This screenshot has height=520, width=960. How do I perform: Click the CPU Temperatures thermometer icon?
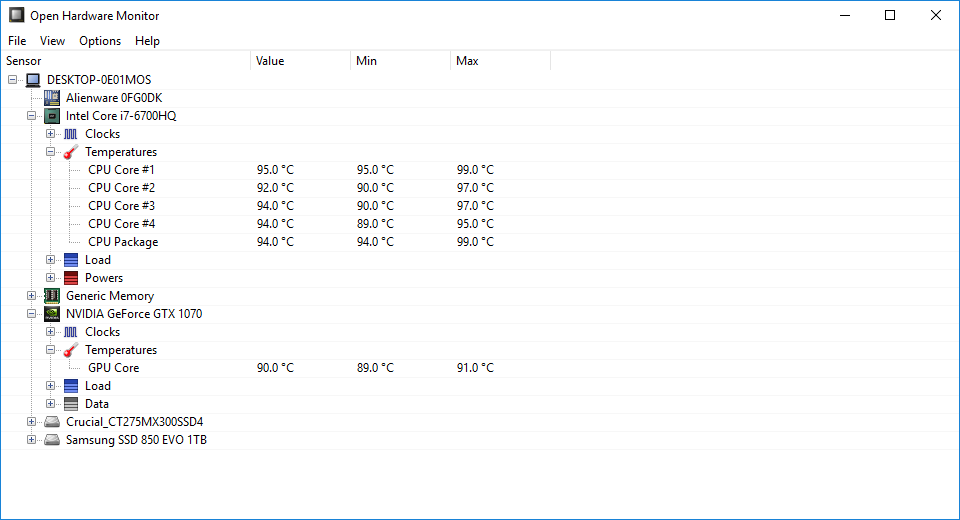[x=71, y=151]
